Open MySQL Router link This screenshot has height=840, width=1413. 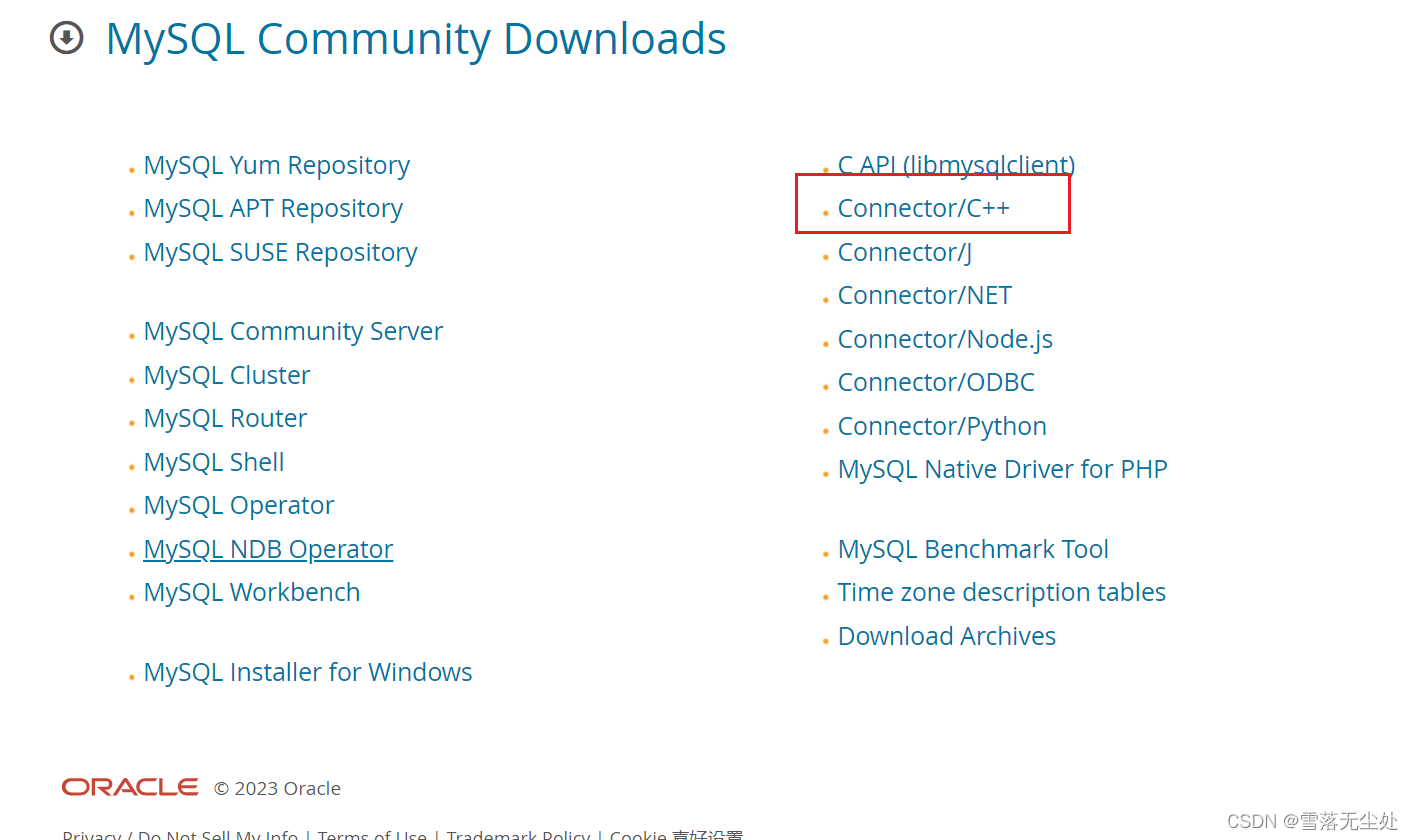225,418
